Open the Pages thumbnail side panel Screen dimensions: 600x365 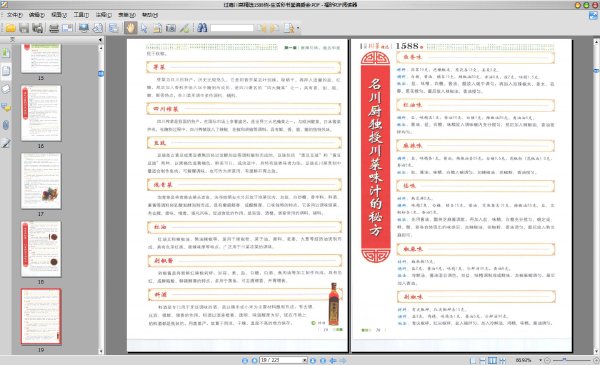pos(6,71)
